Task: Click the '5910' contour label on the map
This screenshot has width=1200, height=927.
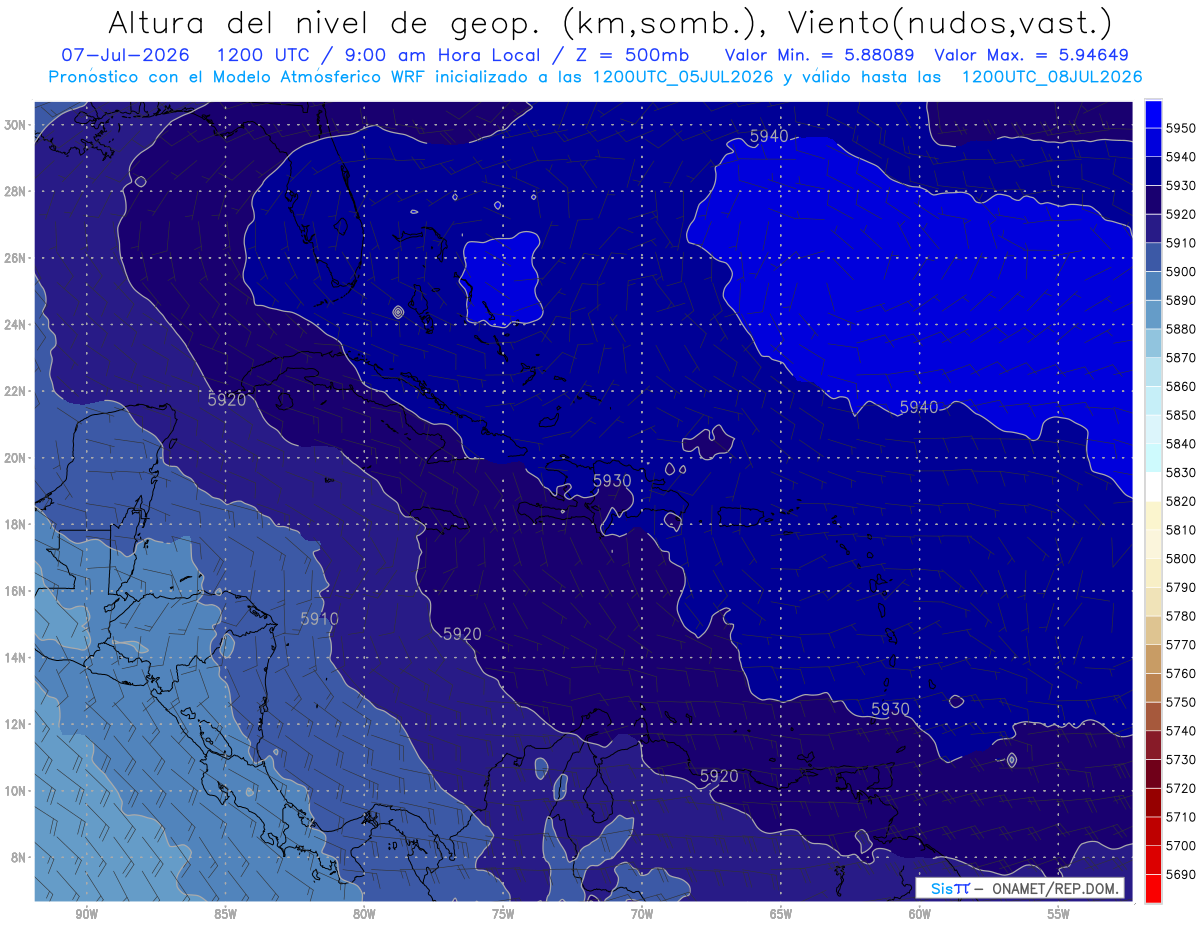Action: coord(319,620)
